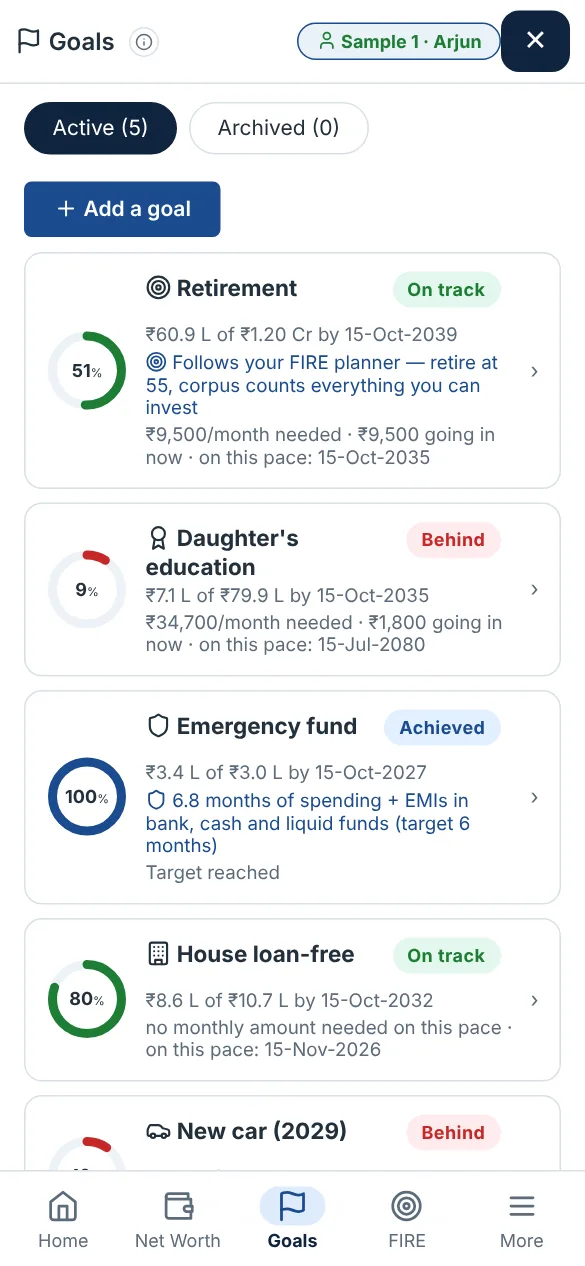Image resolution: width=585 pixels, height=1266 pixels.
Task: Switch to Active (5) tab
Action: 100,128
